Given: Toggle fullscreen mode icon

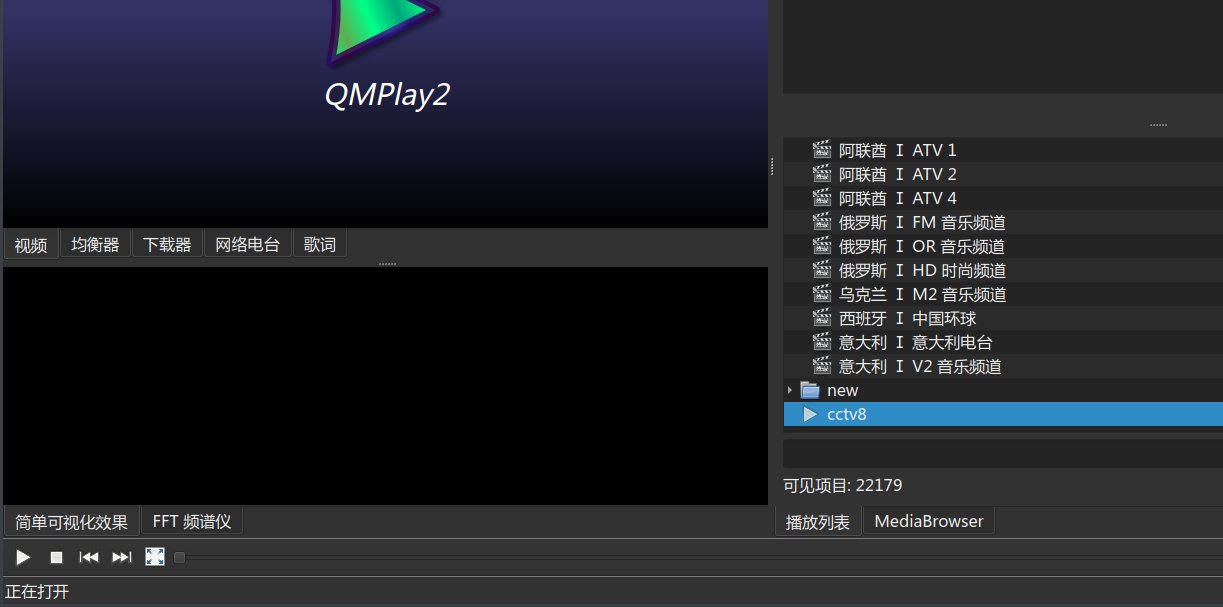Looking at the screenshot, I should click(x=155, y=557).
